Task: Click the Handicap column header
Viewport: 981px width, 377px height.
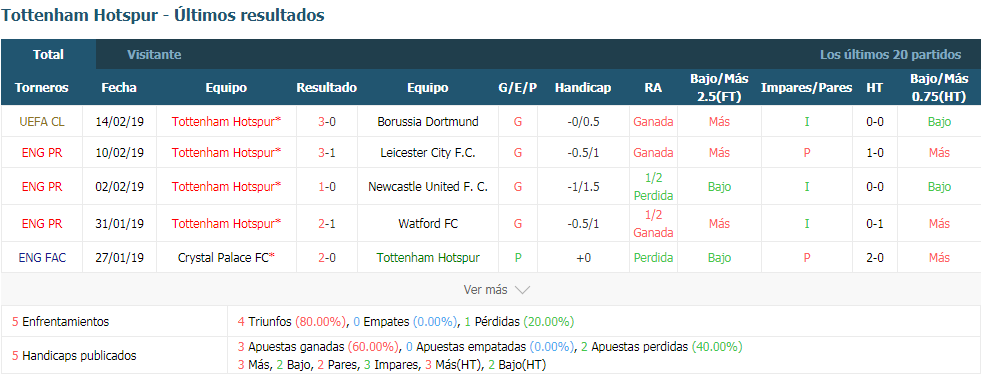Action: pyautogui.click(x=582, y=88)
